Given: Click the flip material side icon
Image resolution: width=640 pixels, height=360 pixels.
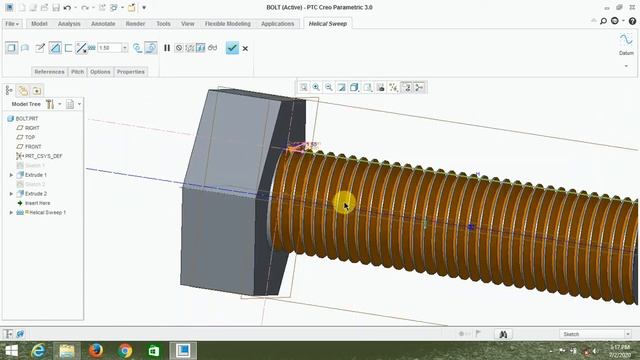Looking at the screenshot, I should click(81, 48).
